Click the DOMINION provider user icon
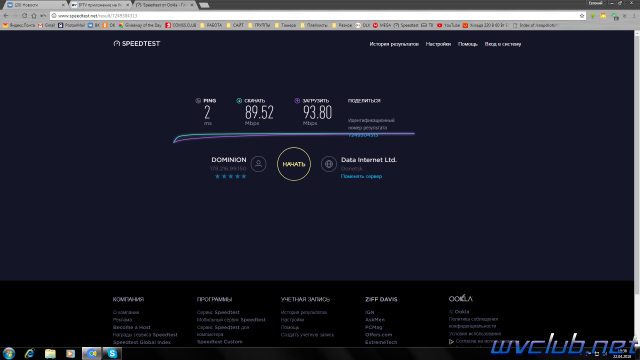The height and width of the screenshot is (360, 640). pyautogui.click(x=258, y=164)
